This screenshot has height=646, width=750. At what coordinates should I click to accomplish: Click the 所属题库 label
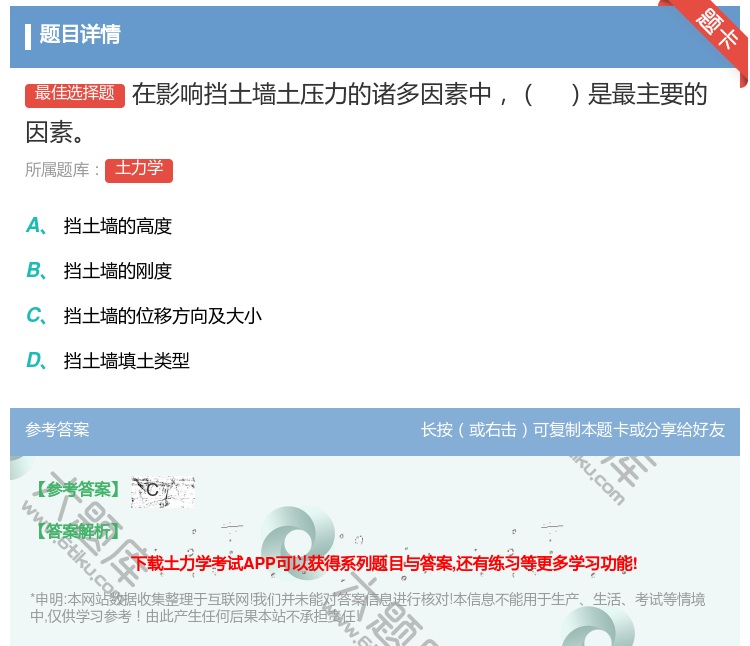tap(62, 170)
